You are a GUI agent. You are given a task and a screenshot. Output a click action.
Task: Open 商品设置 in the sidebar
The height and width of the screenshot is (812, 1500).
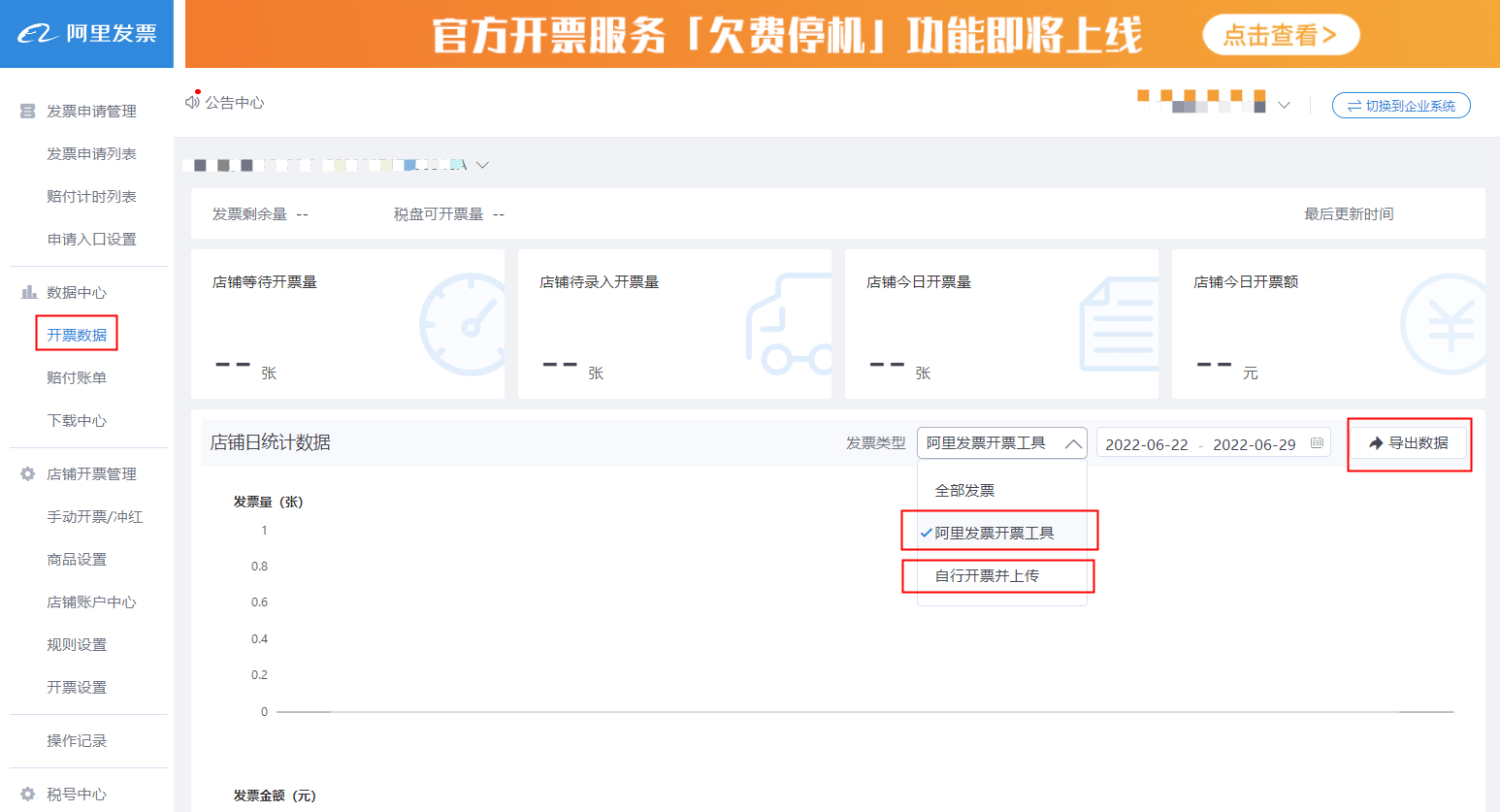coord(77,560)
